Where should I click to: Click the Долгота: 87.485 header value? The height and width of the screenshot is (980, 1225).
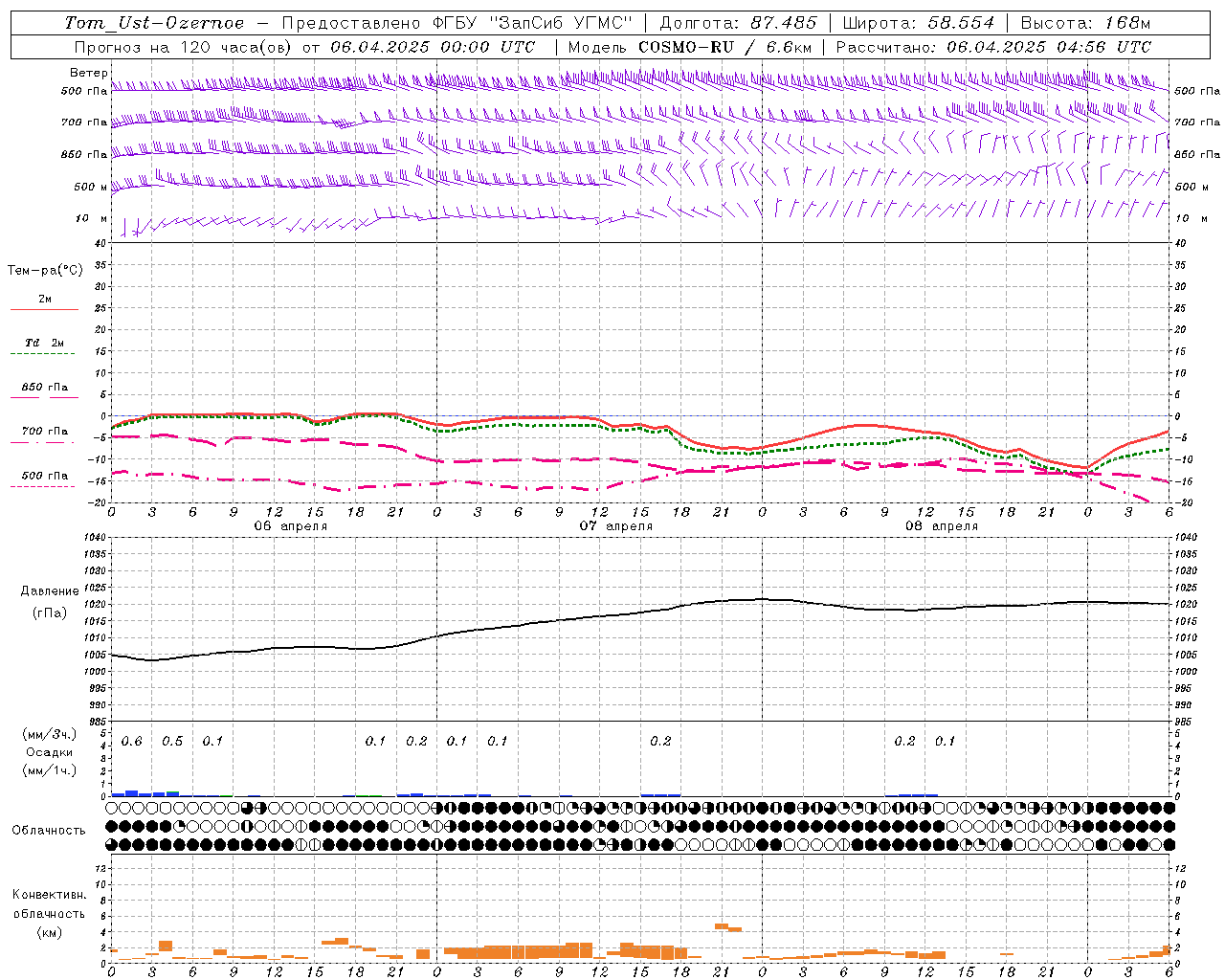(739, 23)
